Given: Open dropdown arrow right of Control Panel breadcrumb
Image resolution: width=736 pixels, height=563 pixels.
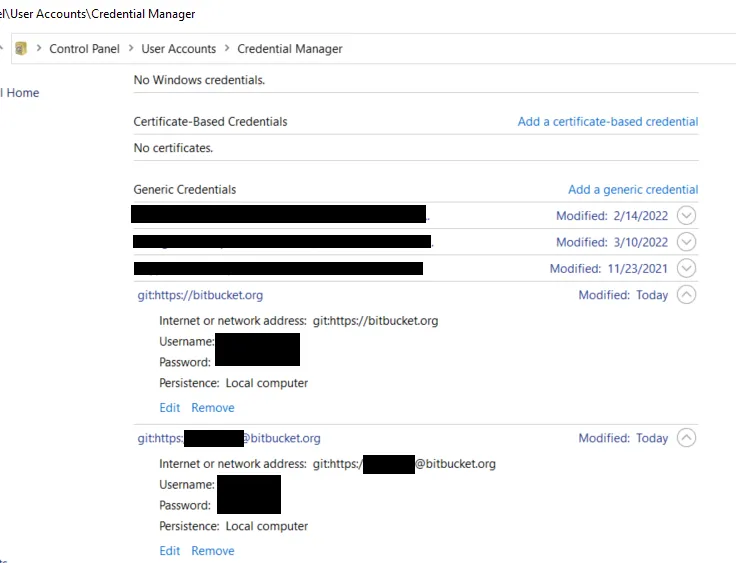Looking at the screenshot, I should [x=130, y=48].
